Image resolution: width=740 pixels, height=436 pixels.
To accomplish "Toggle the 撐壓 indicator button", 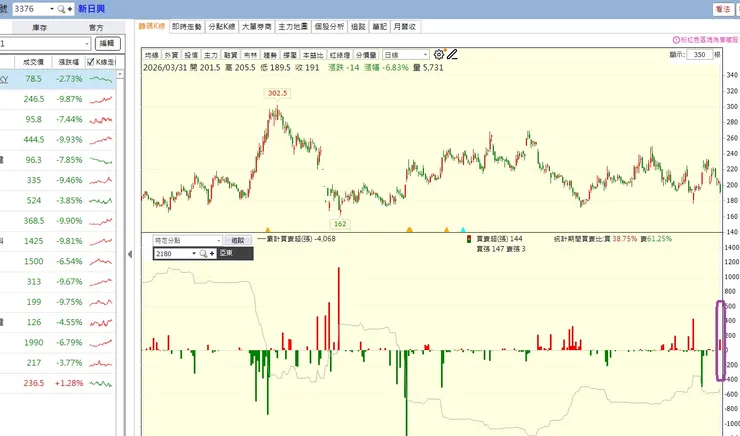I will pyautogui.click(x=290, y=55).
